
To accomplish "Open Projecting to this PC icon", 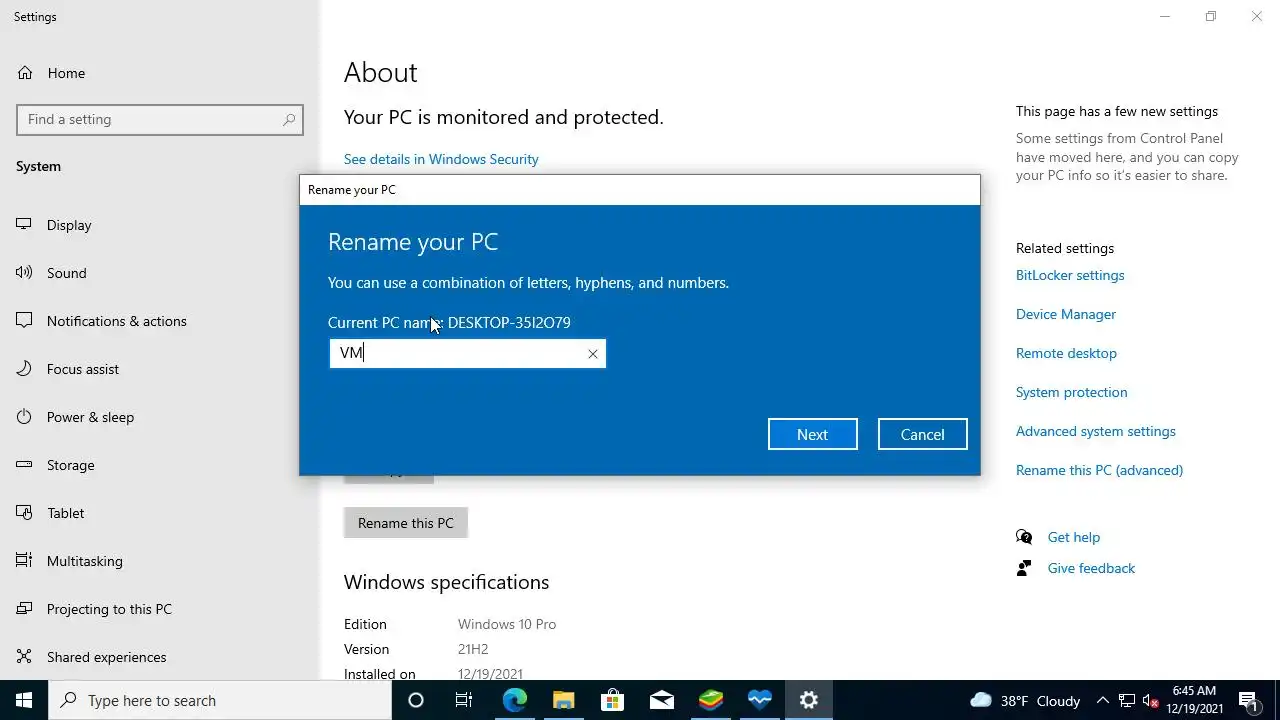I will 24,609.
